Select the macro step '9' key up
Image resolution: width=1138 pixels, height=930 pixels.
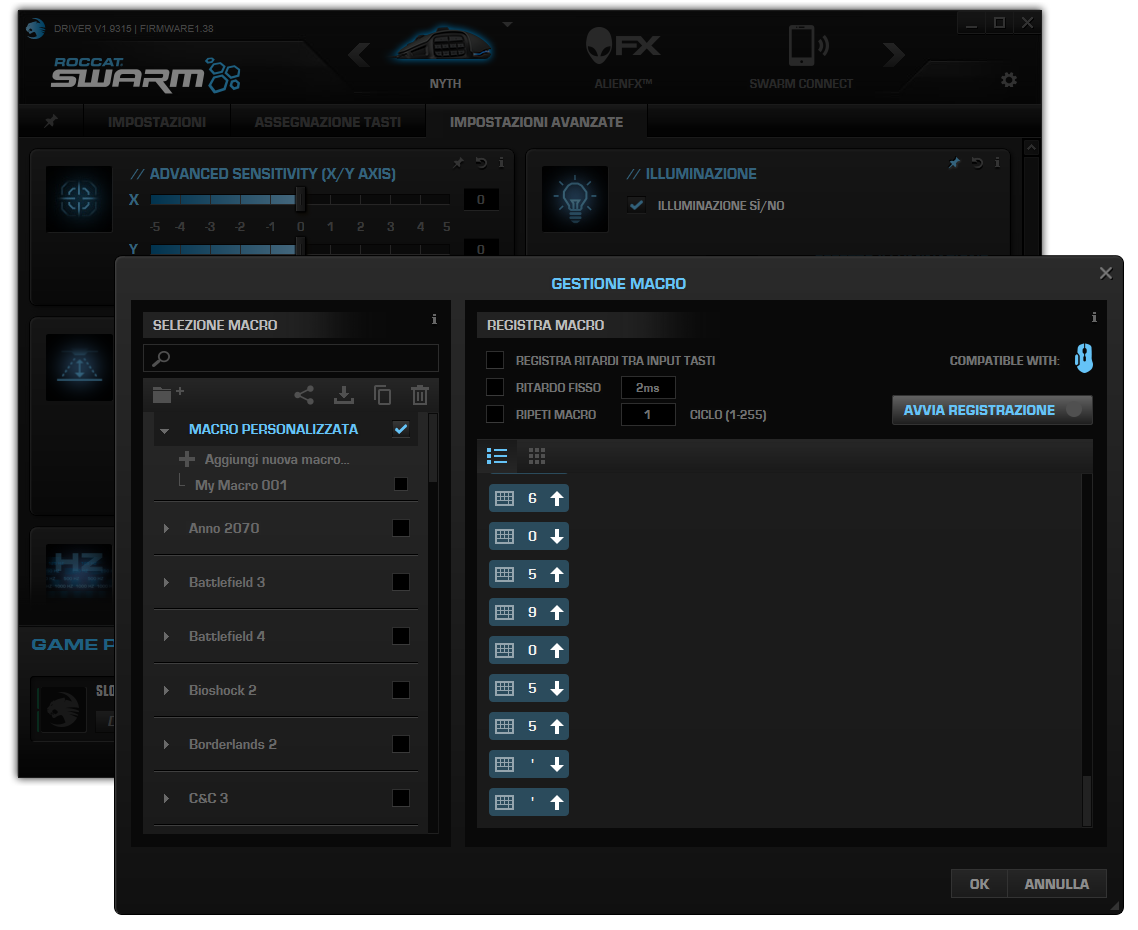[x=528, y=612]
